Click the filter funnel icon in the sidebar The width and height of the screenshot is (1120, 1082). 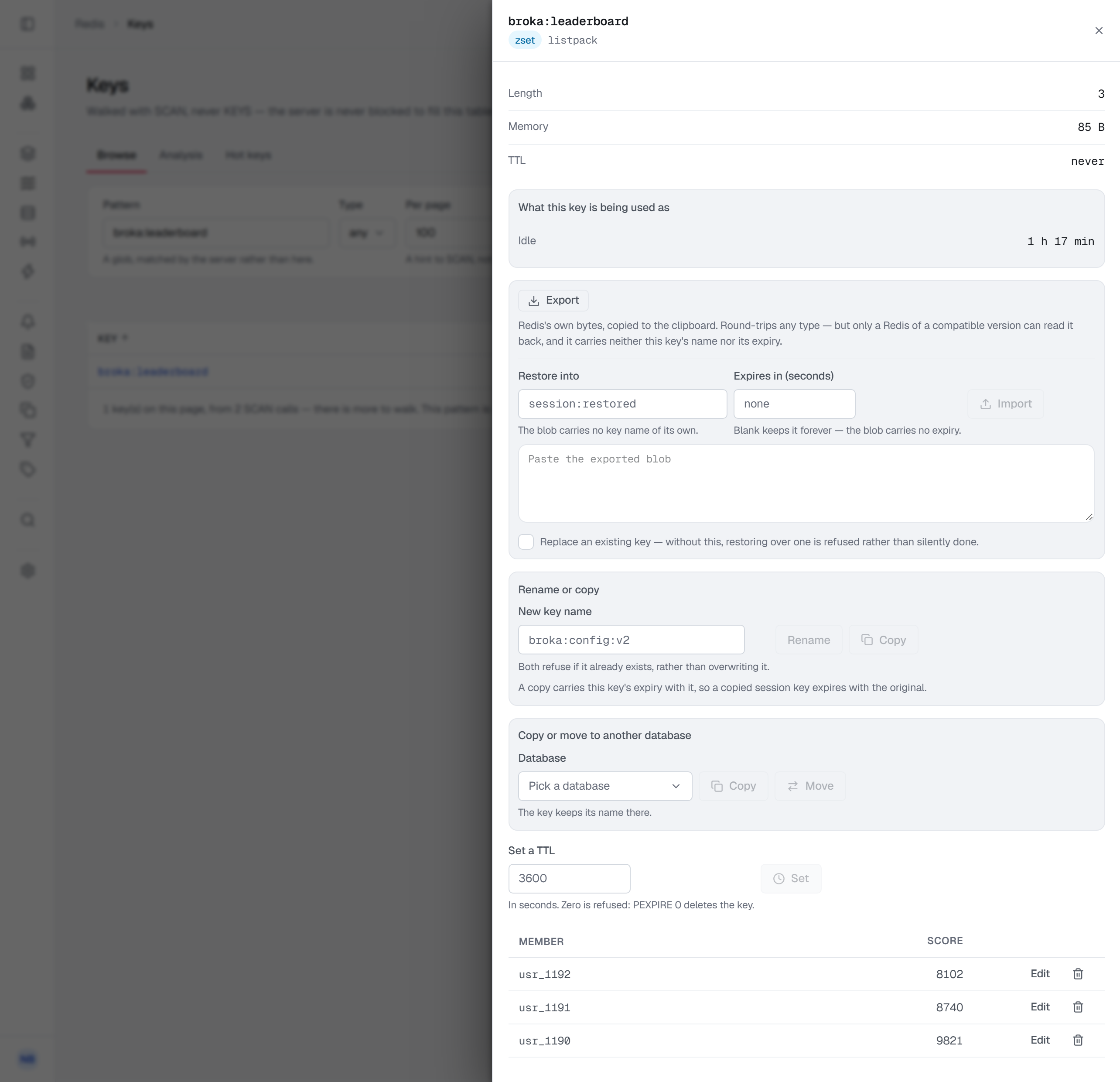coord(27,439)
